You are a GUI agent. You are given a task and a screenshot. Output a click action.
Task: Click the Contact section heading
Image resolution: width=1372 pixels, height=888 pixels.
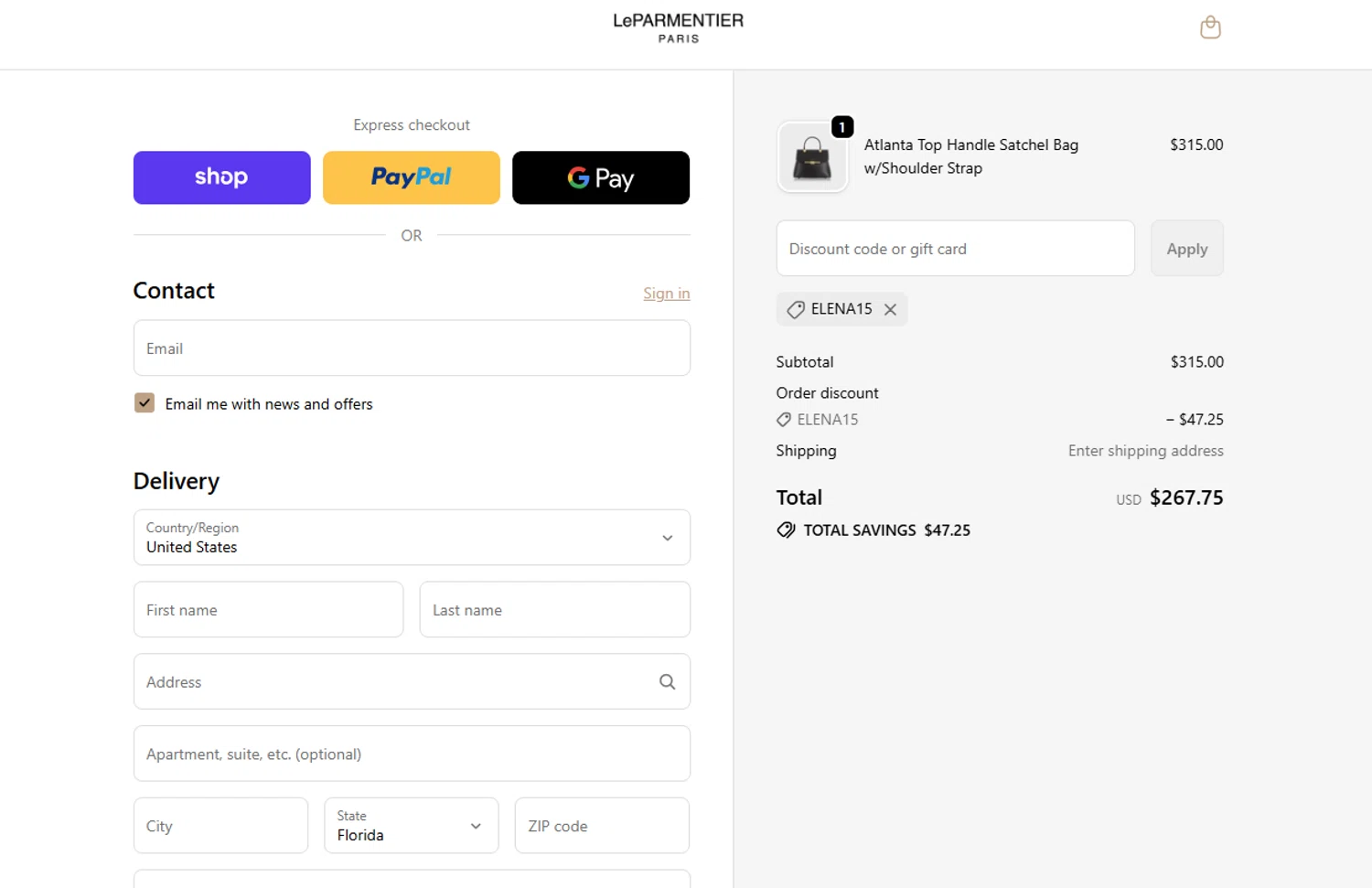tap(174, 291)
